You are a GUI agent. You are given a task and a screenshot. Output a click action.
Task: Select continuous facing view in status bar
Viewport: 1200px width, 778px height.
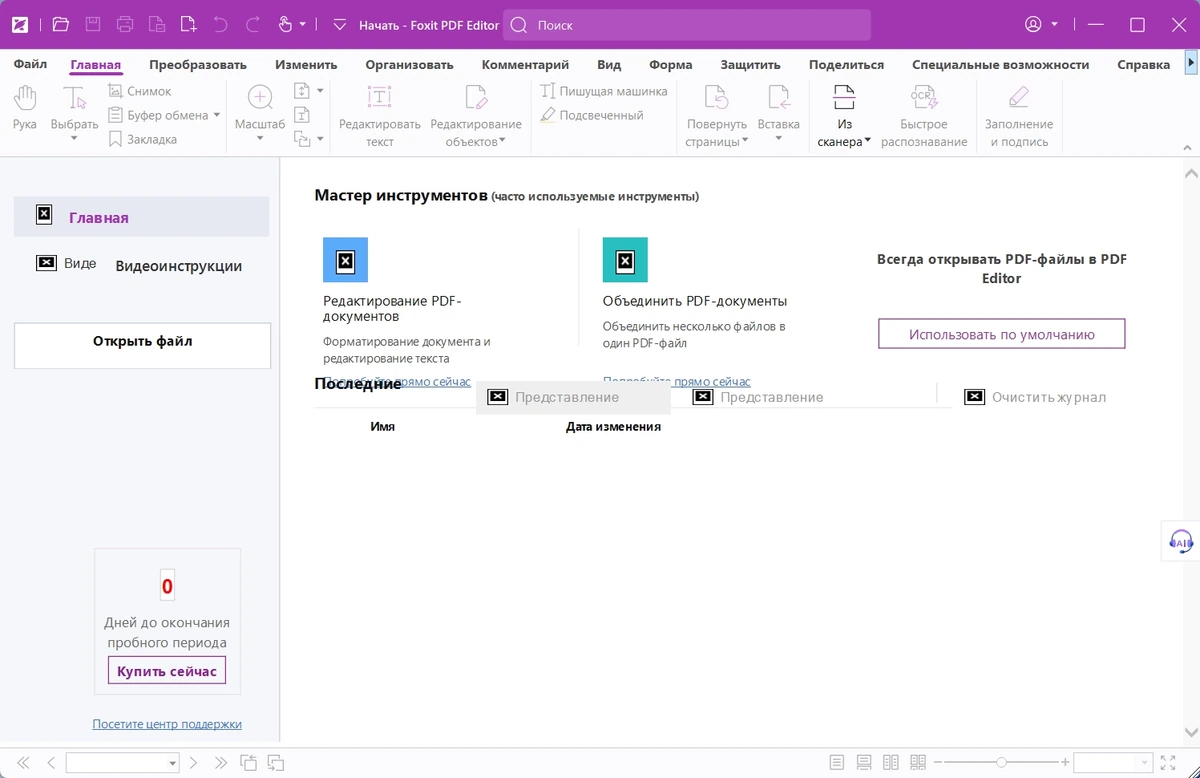point(918,763)
